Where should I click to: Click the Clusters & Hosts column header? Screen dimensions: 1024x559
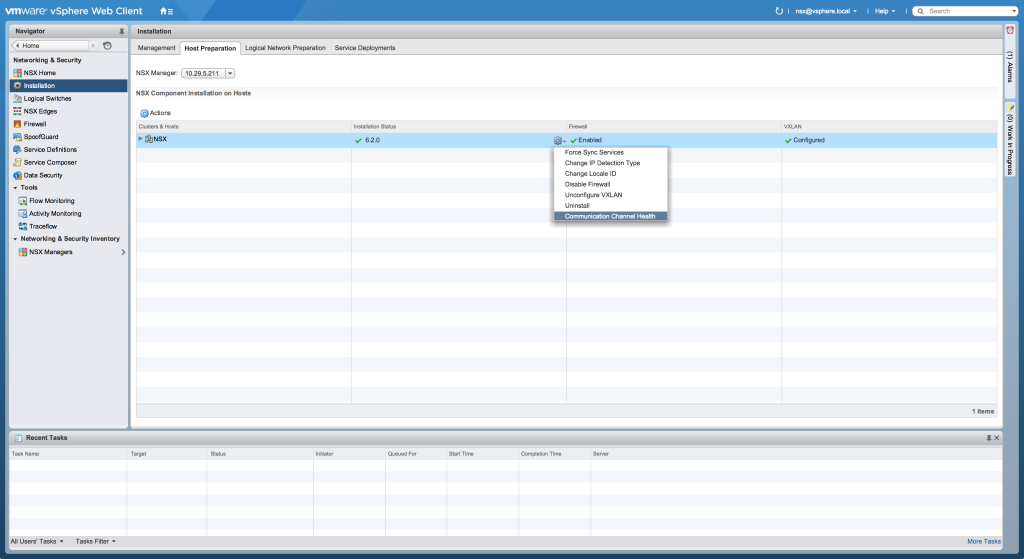pos(244,127)
